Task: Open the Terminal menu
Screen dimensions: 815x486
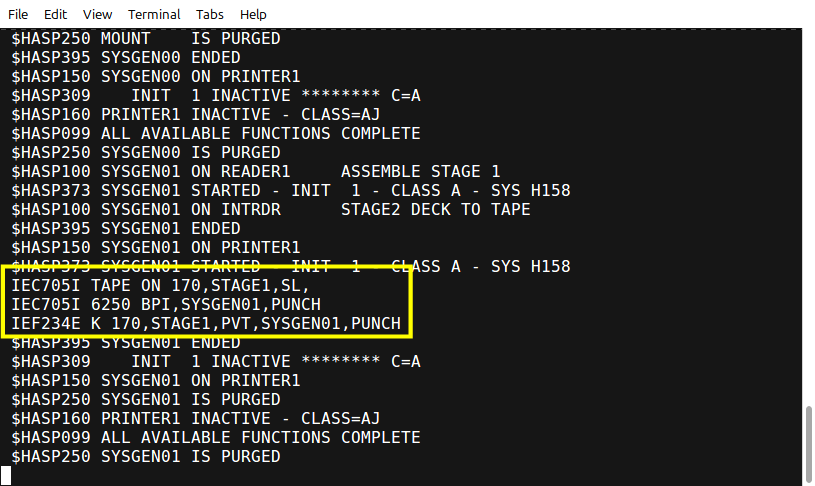Action: [154, 14]
